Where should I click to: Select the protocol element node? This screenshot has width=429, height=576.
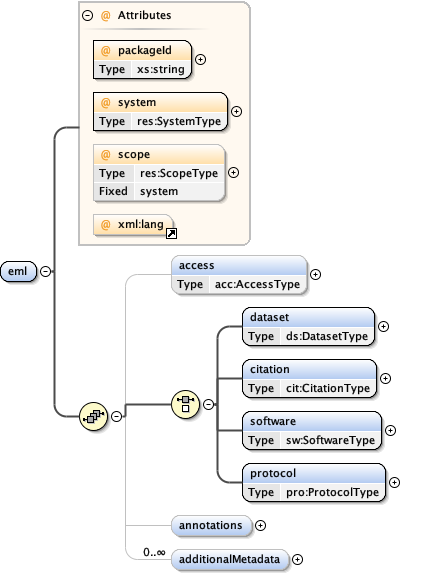(314, 483)
